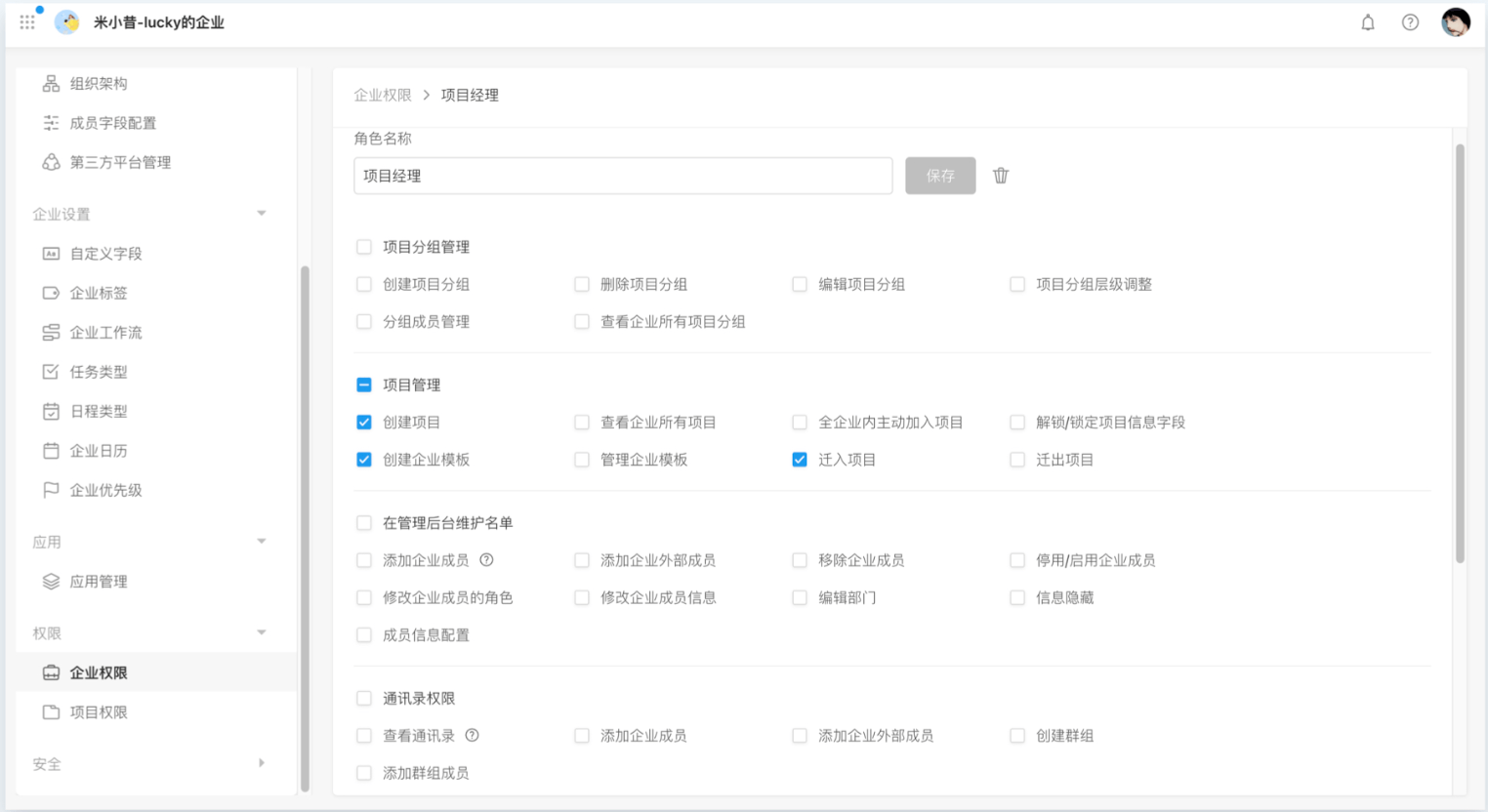Click the delete role trash icon
The height and width of the screenshot is (812, 1488).
point(1000,175)
